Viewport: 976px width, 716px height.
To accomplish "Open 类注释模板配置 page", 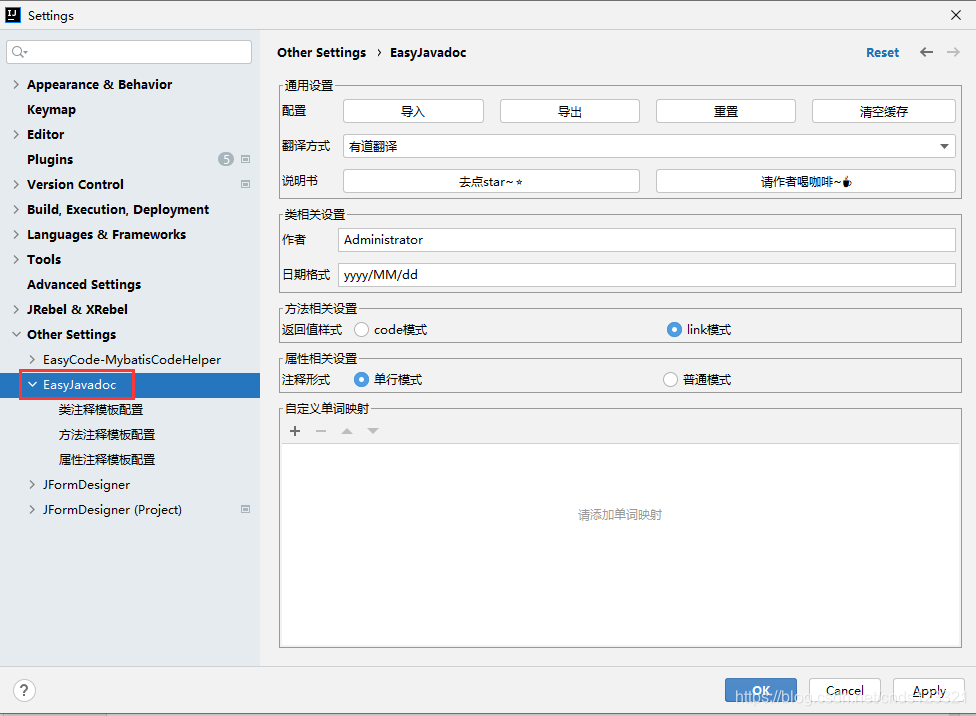I will coord(101,410).
